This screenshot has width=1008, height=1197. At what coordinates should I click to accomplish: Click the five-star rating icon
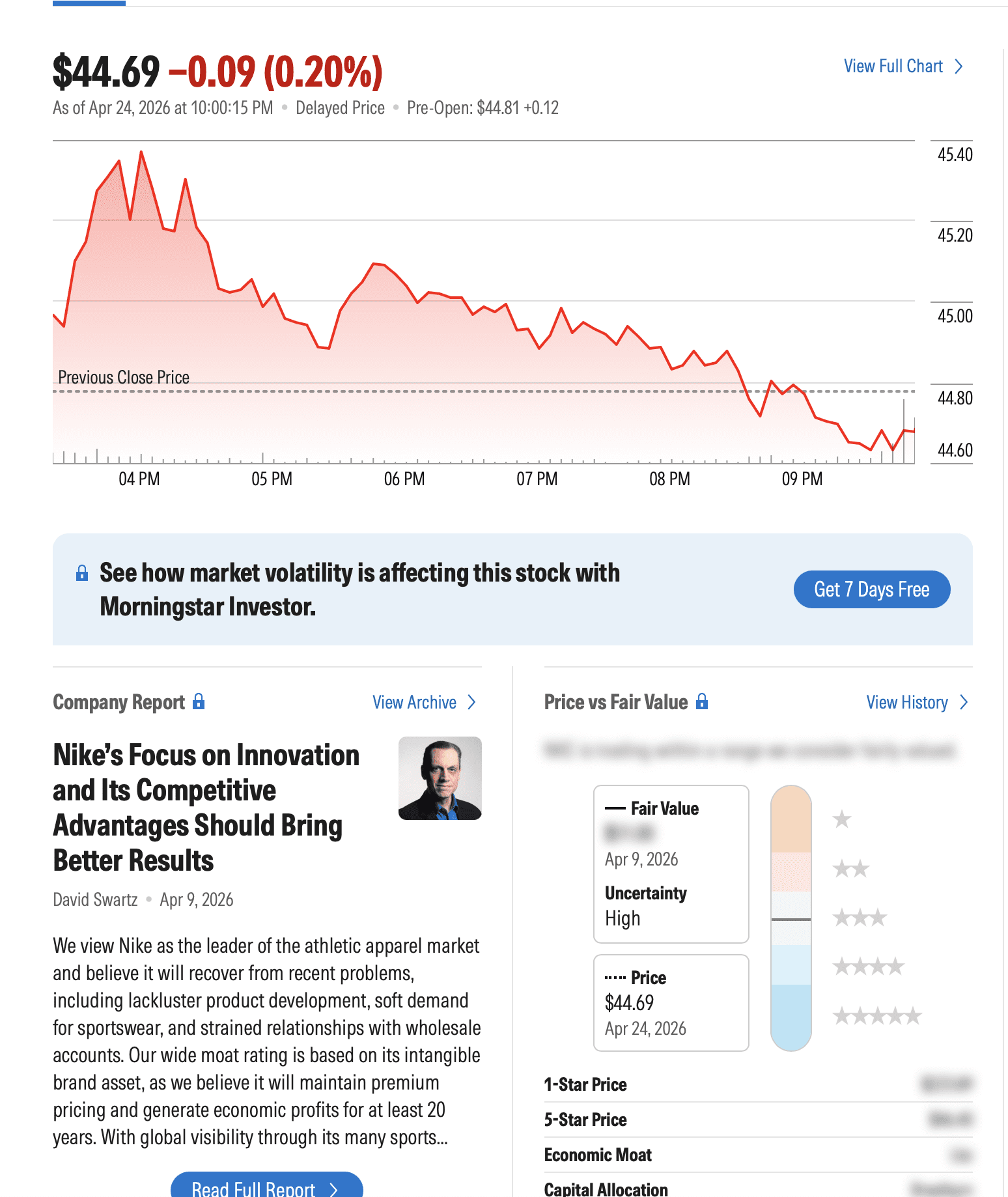click(877, 1015)
